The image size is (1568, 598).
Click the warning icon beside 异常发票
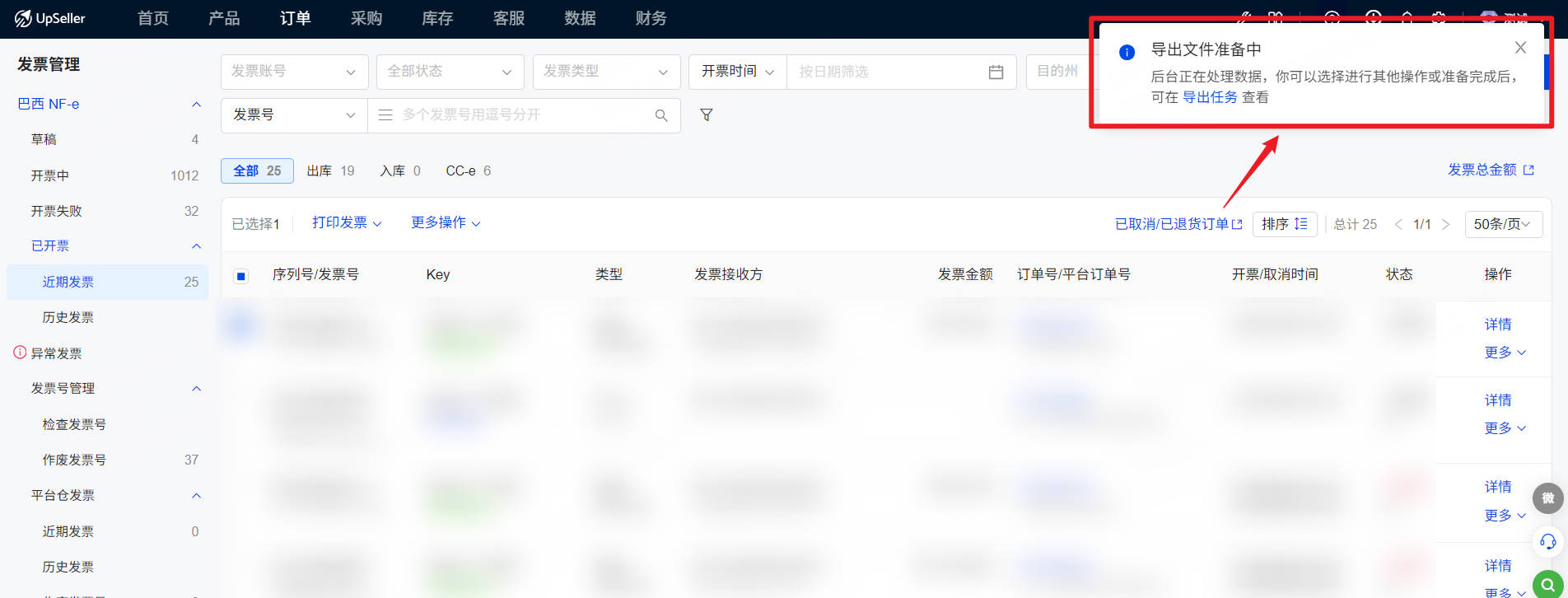pyautogui.click(x=20, y=353)
